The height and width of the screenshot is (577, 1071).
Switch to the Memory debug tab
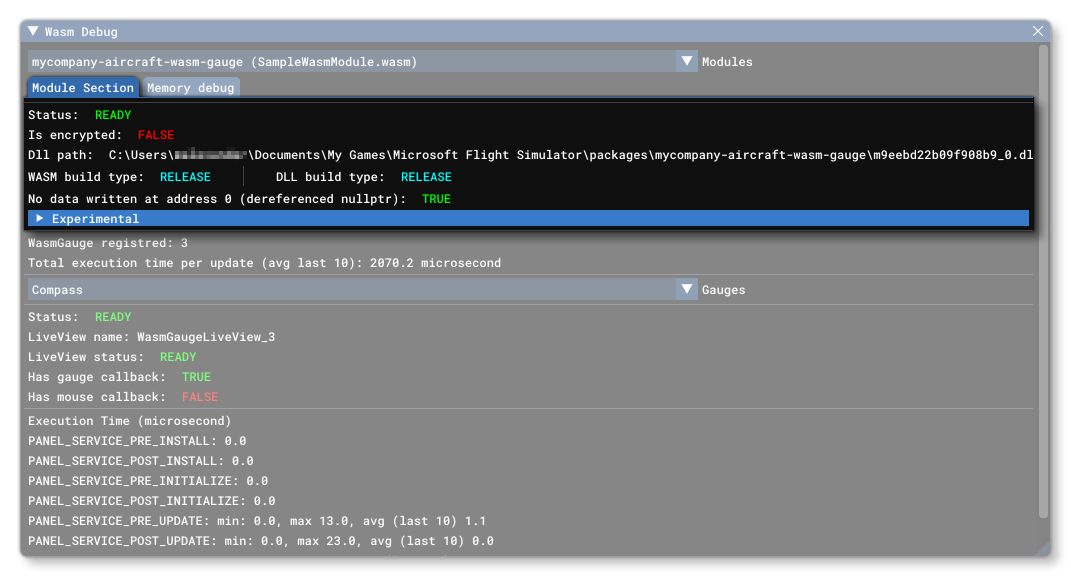pos(191,87)
